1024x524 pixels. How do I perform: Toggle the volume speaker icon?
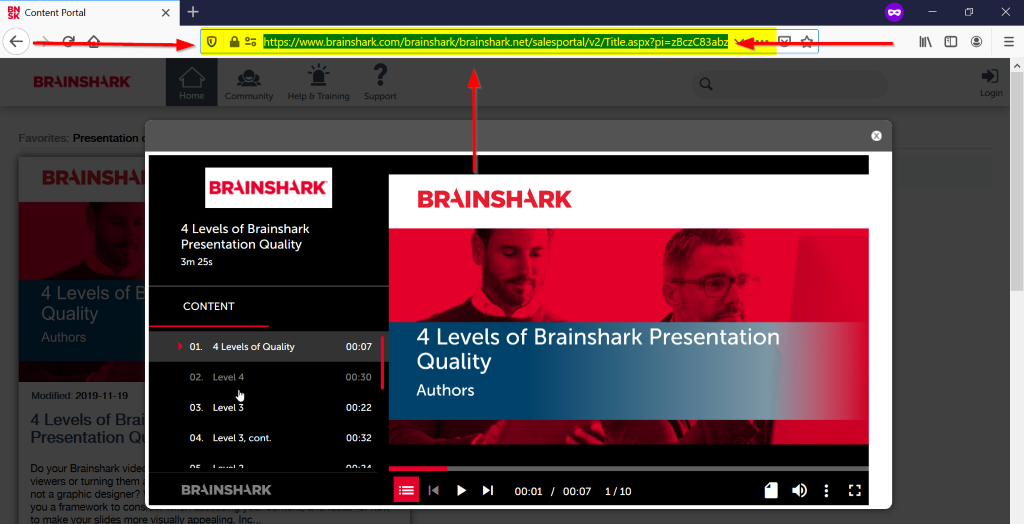click(799, 491)
